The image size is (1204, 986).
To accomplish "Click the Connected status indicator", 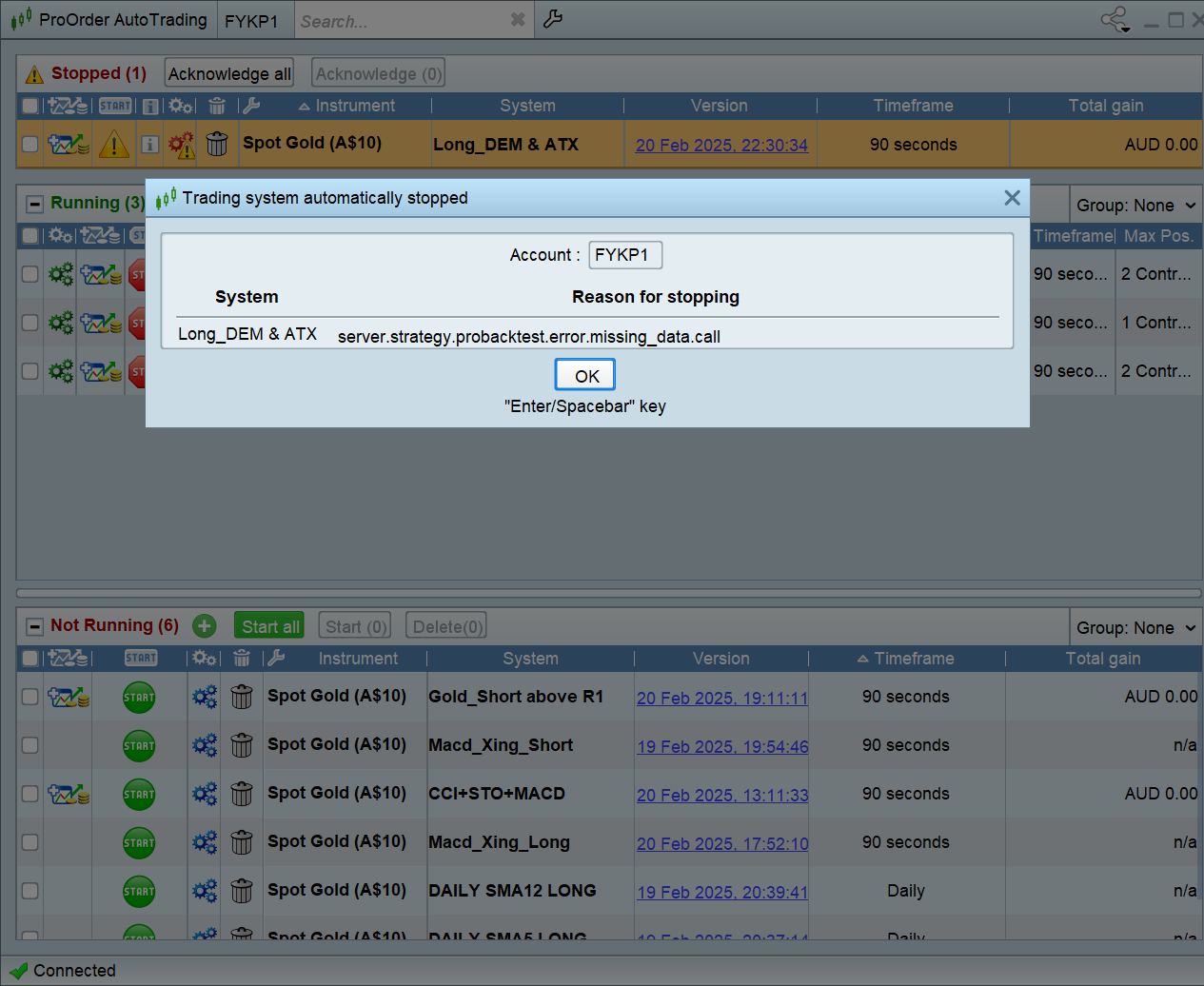I will 63,971.
